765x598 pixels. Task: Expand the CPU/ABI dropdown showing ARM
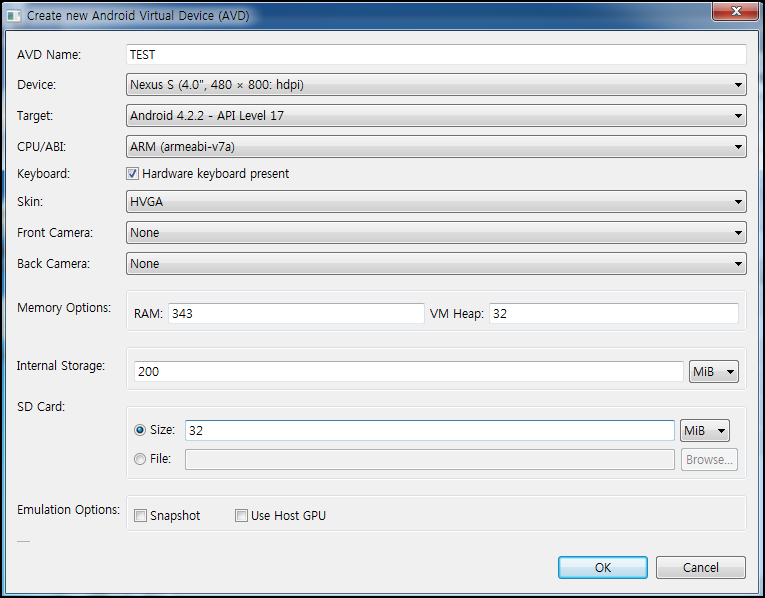click(x=436, y=146)
